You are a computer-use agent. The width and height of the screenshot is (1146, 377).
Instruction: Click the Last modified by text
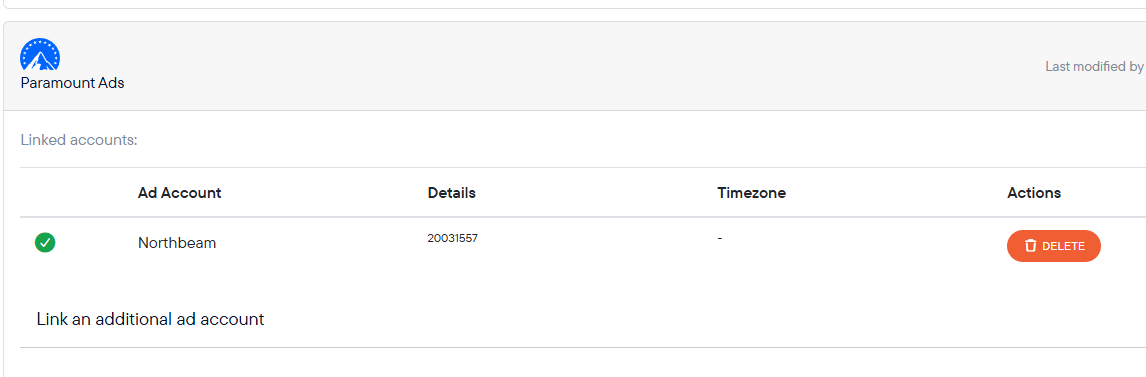1094,66
